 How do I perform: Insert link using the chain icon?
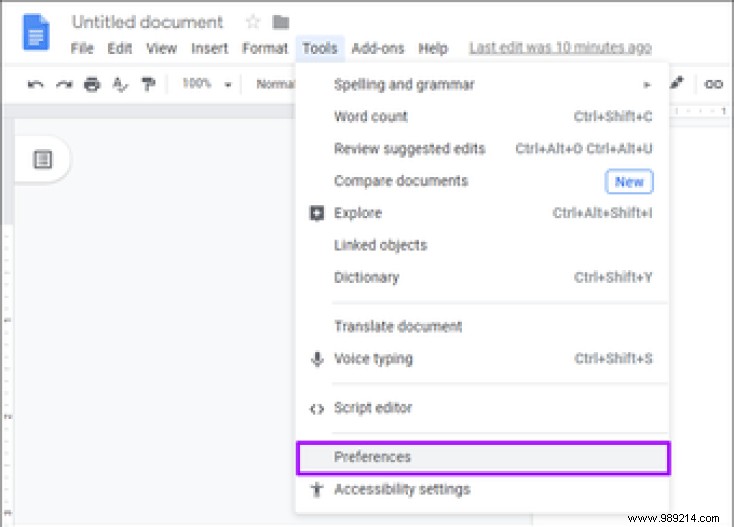point(713,84)
